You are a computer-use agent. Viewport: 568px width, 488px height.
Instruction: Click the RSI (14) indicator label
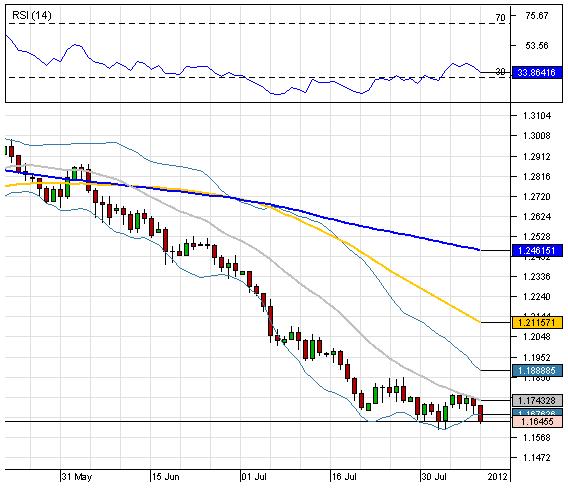pos(32,15)
